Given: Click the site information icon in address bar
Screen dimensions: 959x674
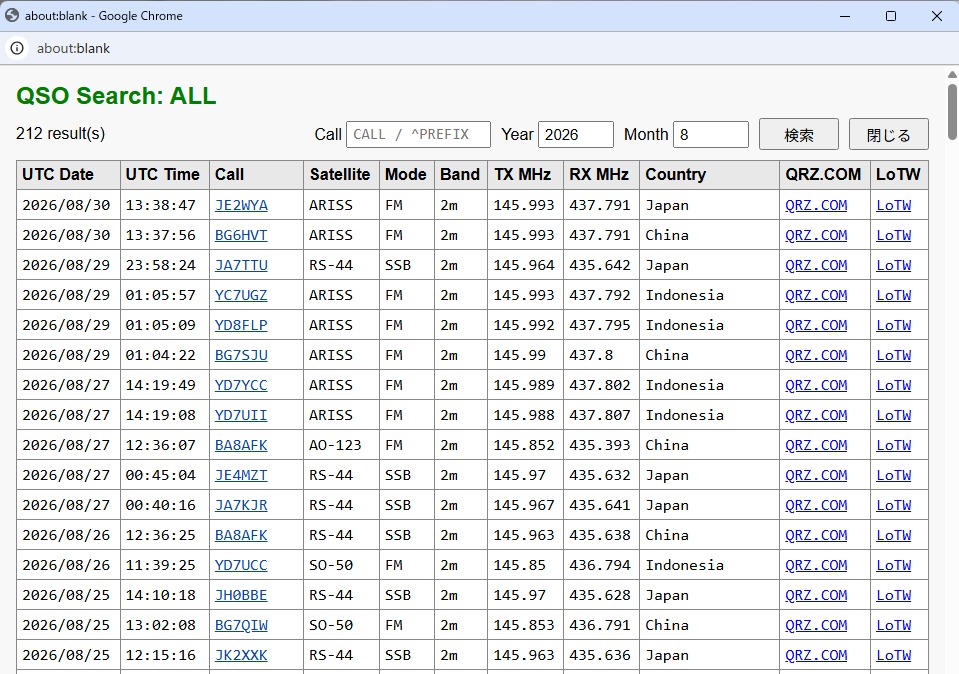Looking at the screenshot, I should pos(17,48).
